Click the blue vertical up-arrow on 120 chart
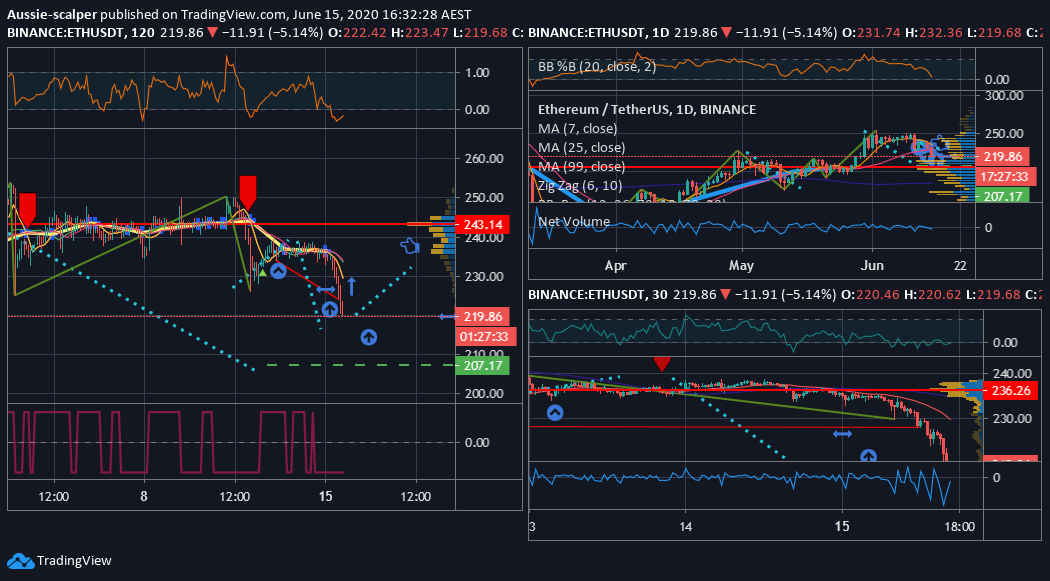 pos(351,286)
